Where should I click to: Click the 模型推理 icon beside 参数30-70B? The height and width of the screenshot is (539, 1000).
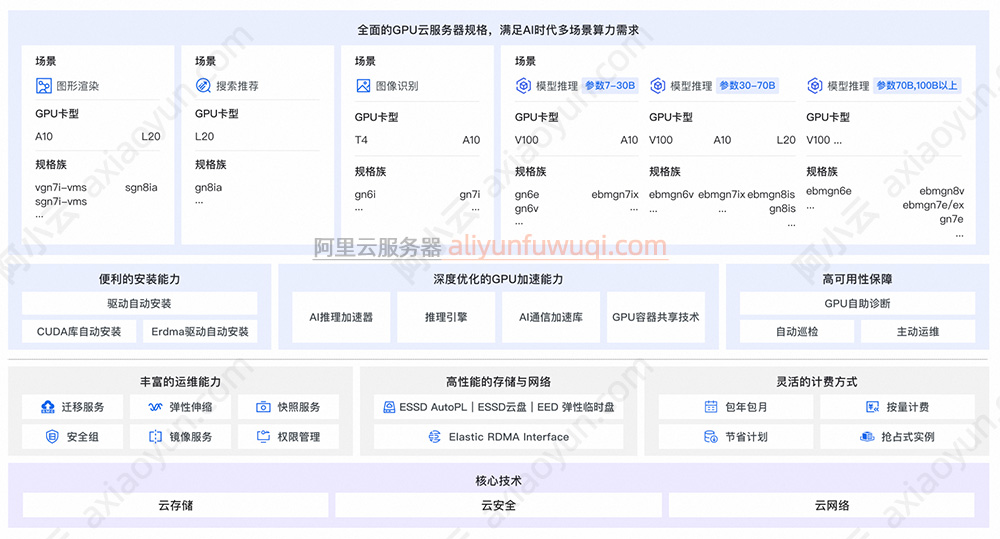coord(658,85)
